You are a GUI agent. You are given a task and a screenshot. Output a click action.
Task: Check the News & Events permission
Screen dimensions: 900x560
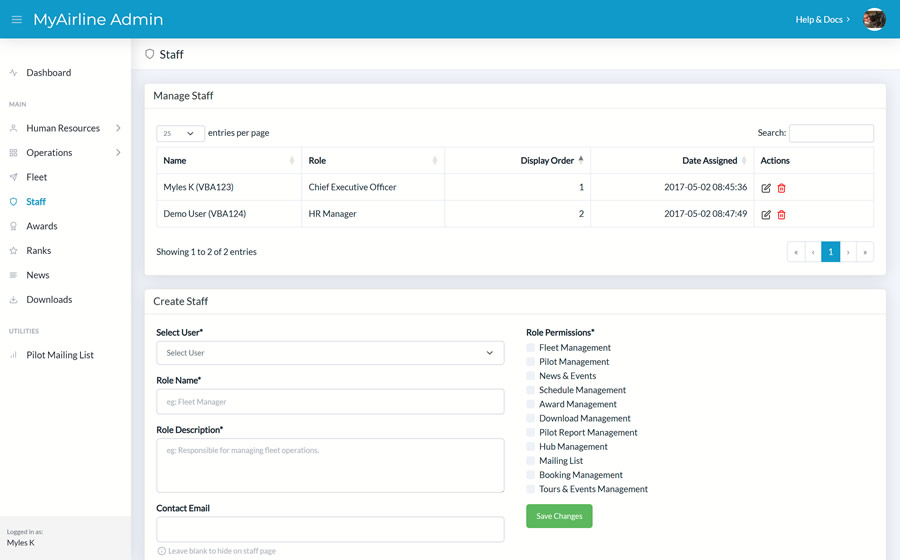530,376
